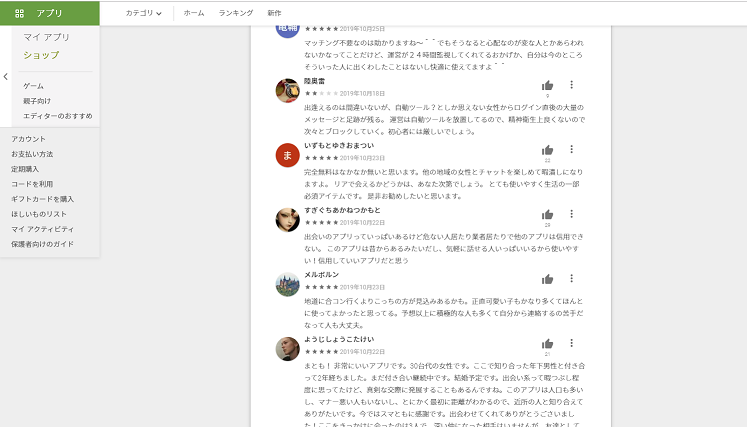The image size is (747, 427).
Task: Click reviewer name いずもとゆきおまつい
Action: tap(339, 145)
